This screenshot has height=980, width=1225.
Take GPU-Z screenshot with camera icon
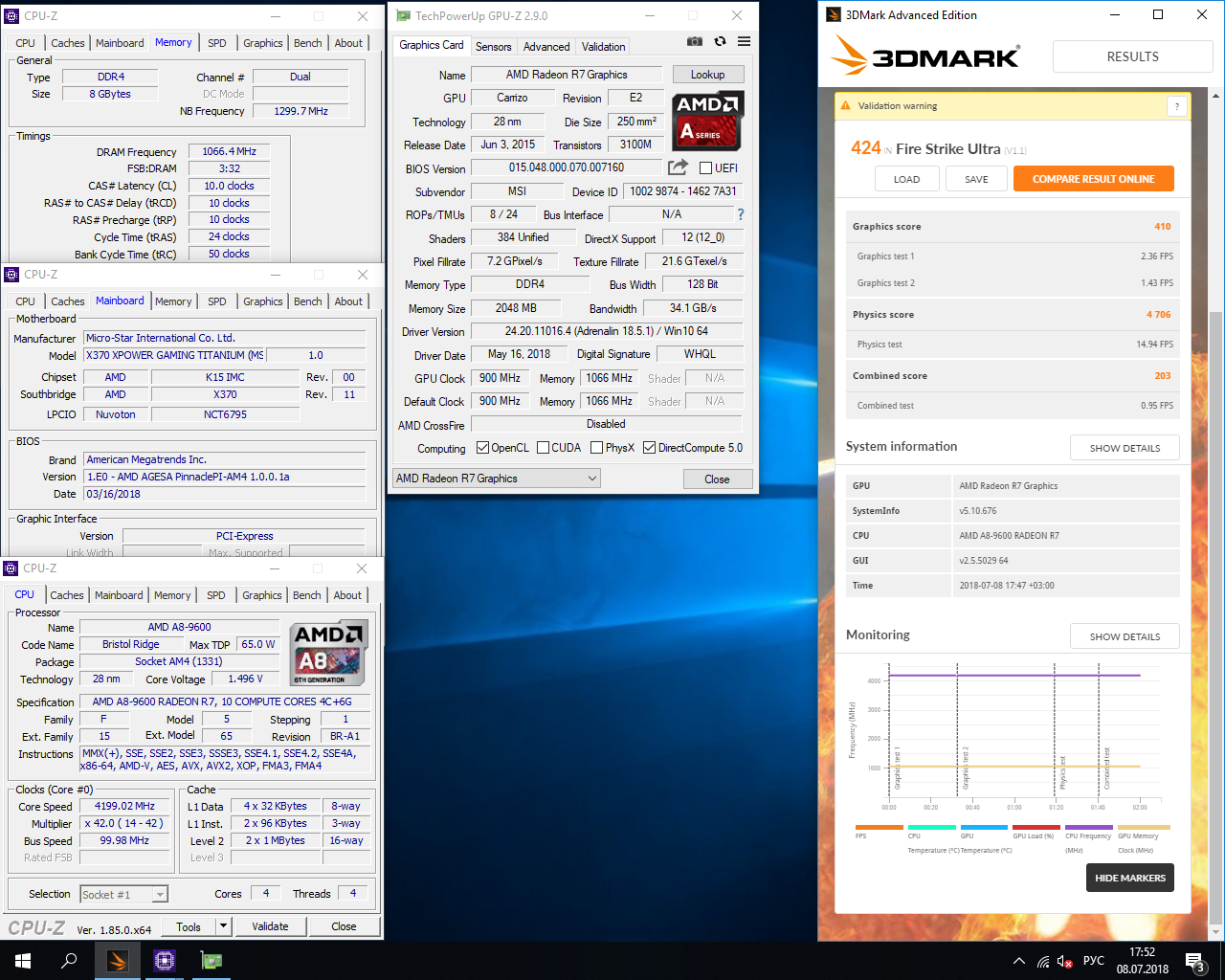tap(695, 42)
